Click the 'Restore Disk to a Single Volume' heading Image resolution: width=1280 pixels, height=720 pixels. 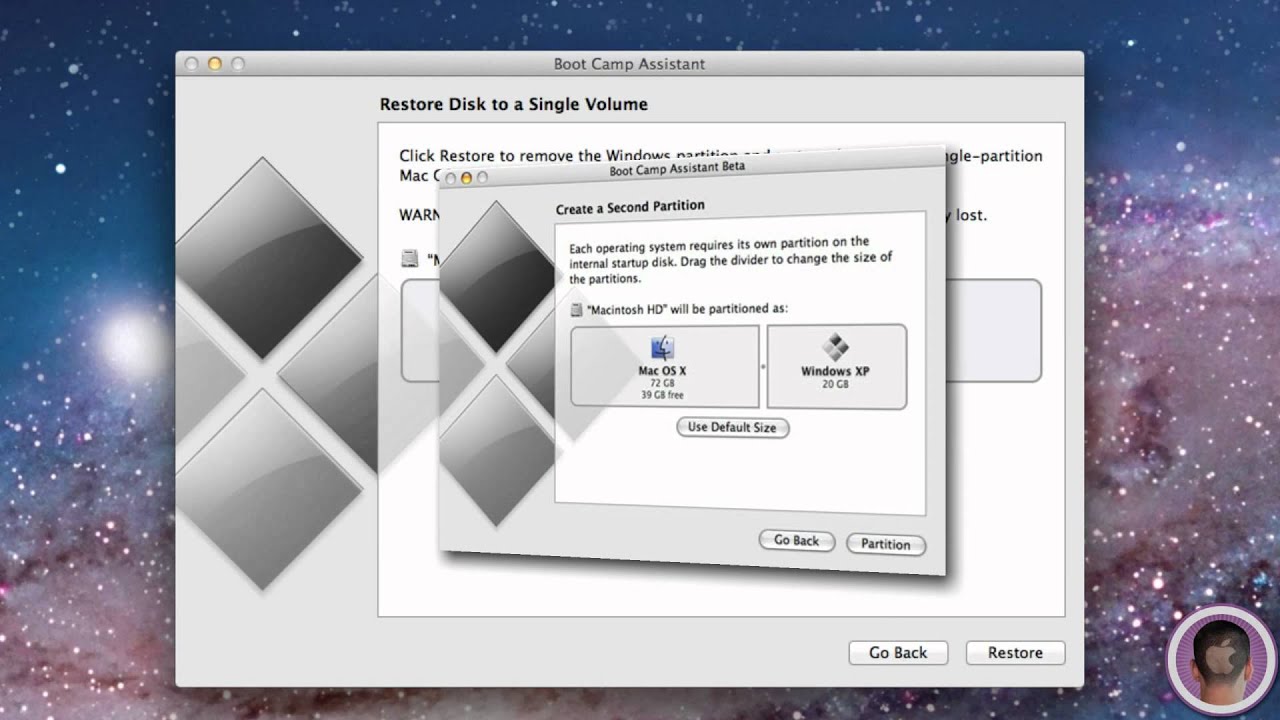coord(514,104)
